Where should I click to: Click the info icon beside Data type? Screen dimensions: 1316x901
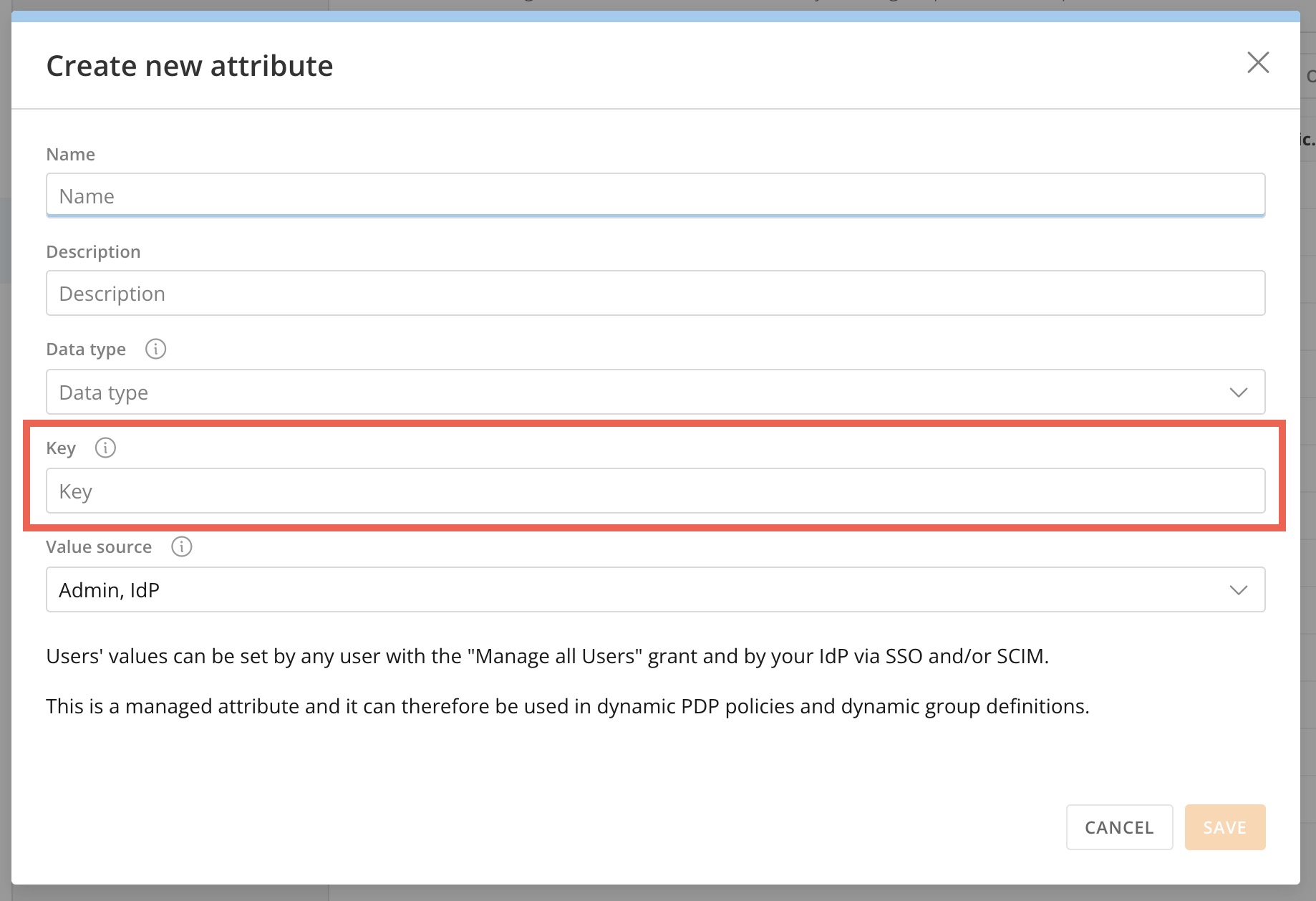(x=155, y=350)
